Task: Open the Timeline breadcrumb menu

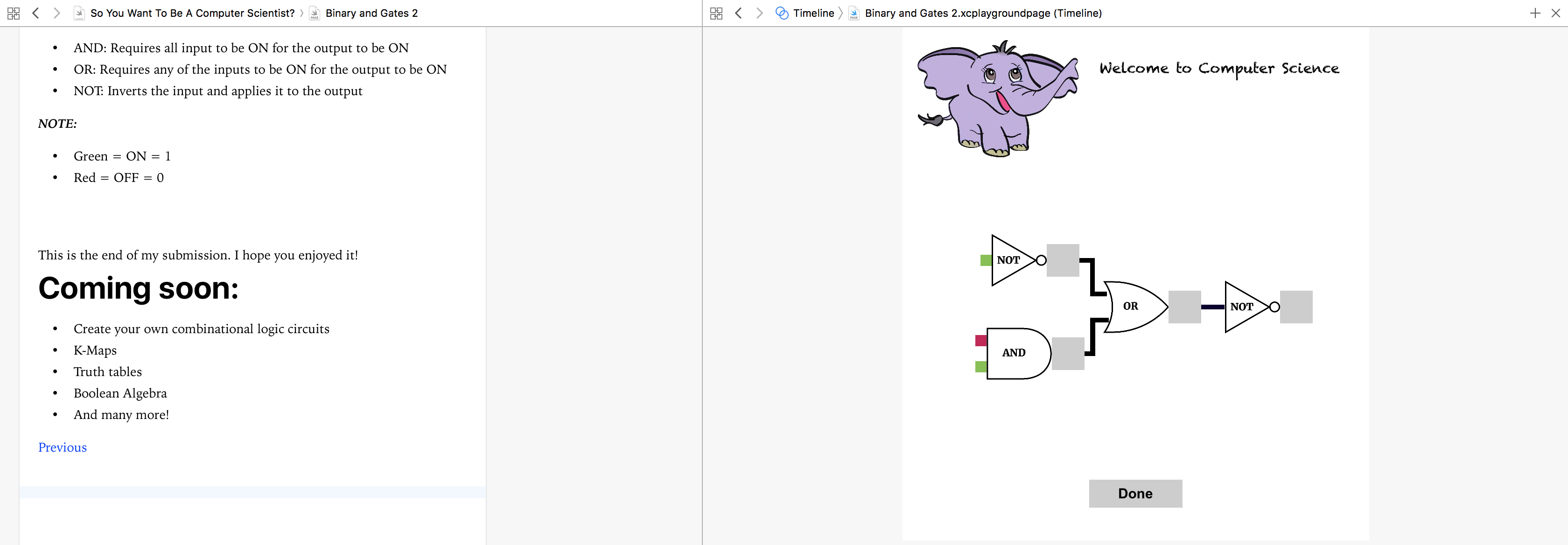Action: click(x=812, y=13)
